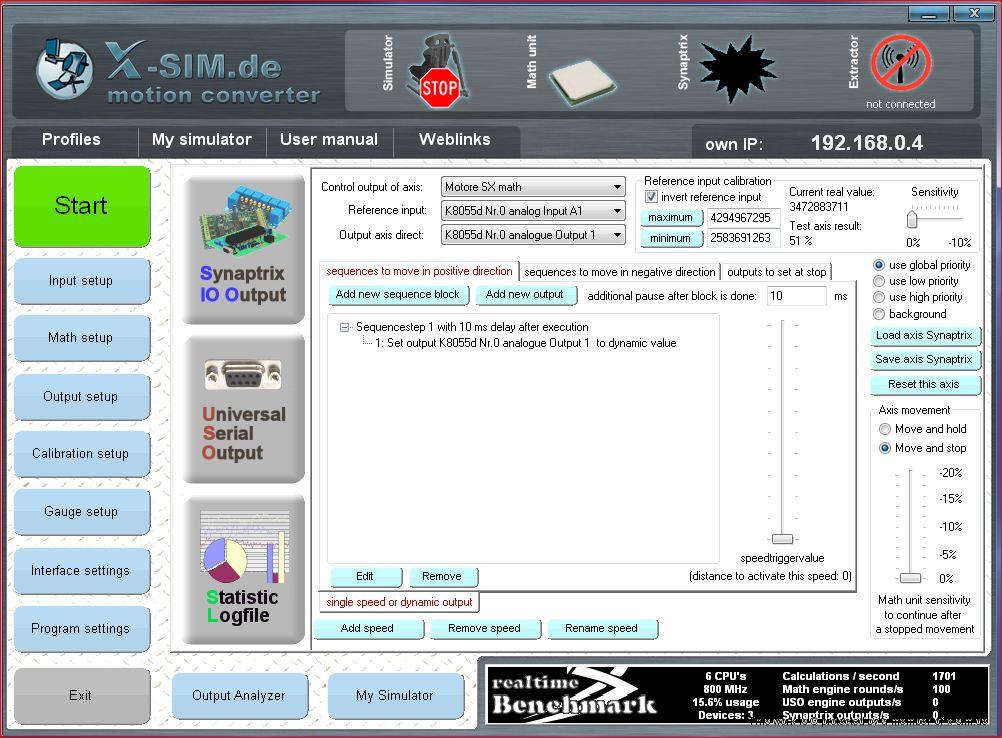Screen dimensions: 1002x738
Task: Collapse the Sequencestep 1 tree node
Action: click(344, 327)
